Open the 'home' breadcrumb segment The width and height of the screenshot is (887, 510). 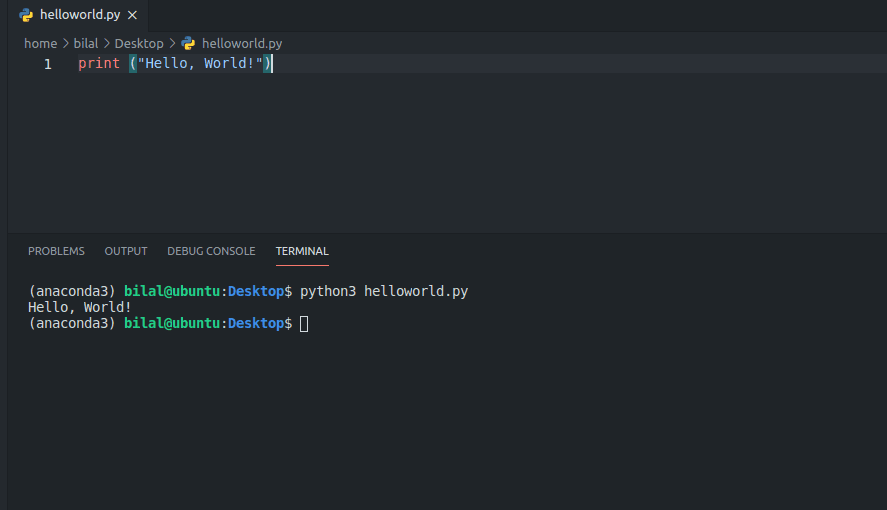click(40, 44)
